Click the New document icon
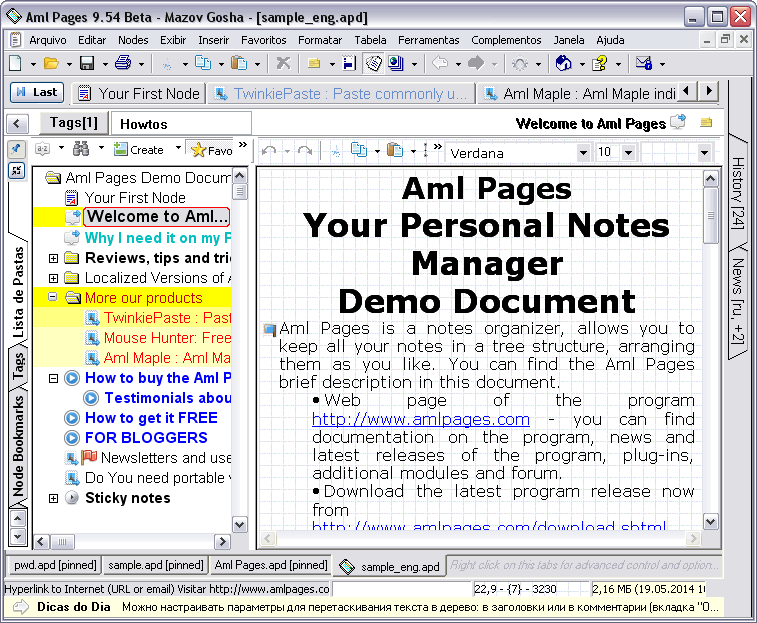 coord(15,63)
